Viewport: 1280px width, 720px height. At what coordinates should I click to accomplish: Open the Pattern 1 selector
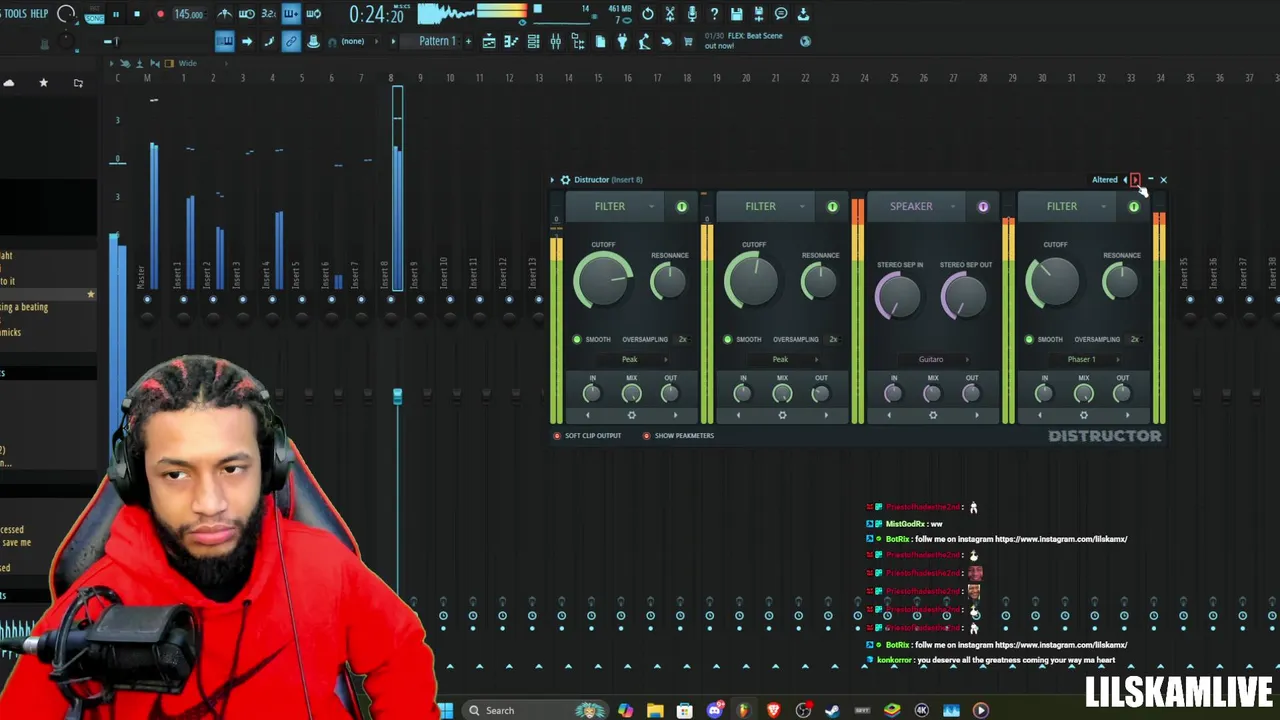(437, 41)
